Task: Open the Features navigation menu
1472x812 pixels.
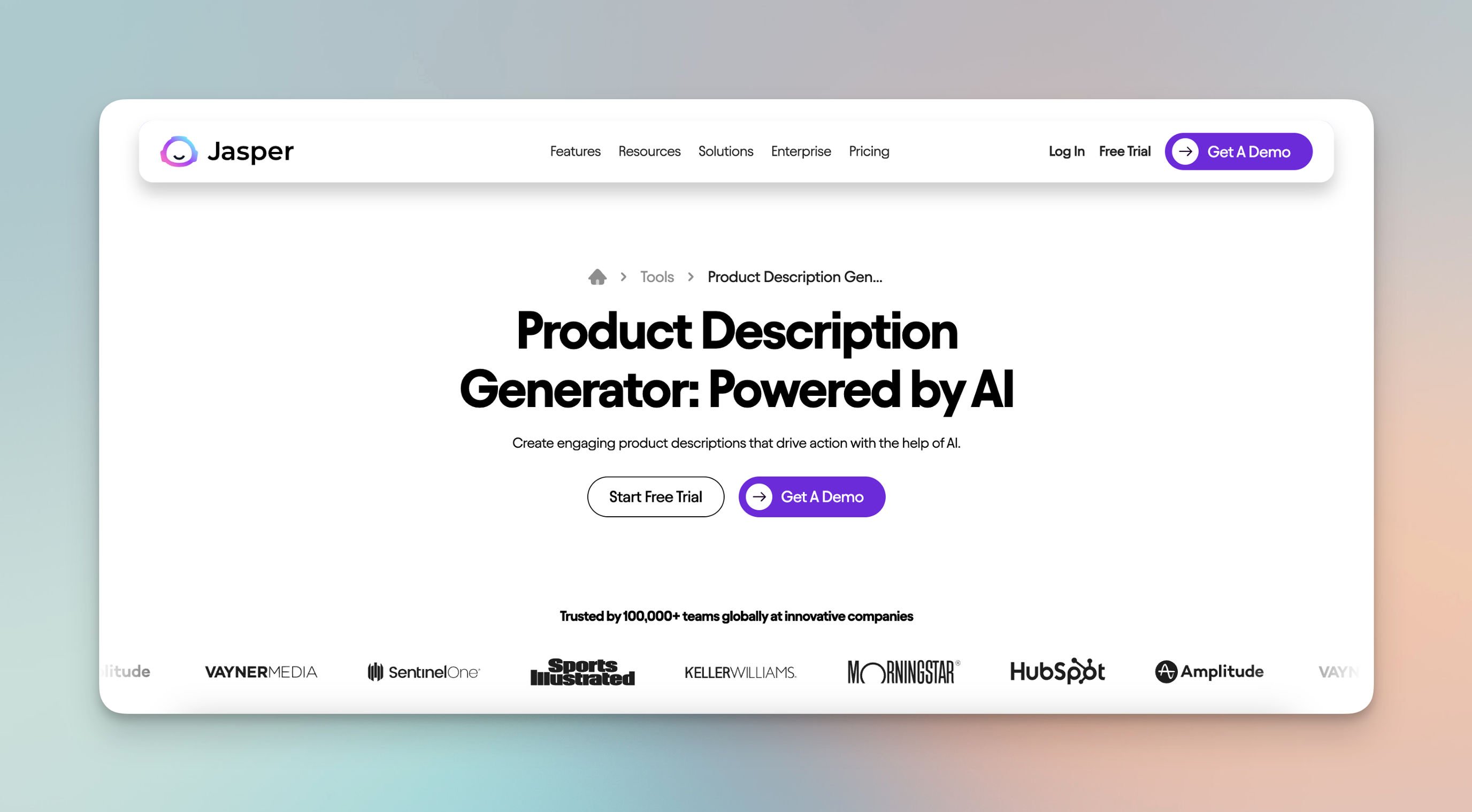Action: tap(575, 151)
